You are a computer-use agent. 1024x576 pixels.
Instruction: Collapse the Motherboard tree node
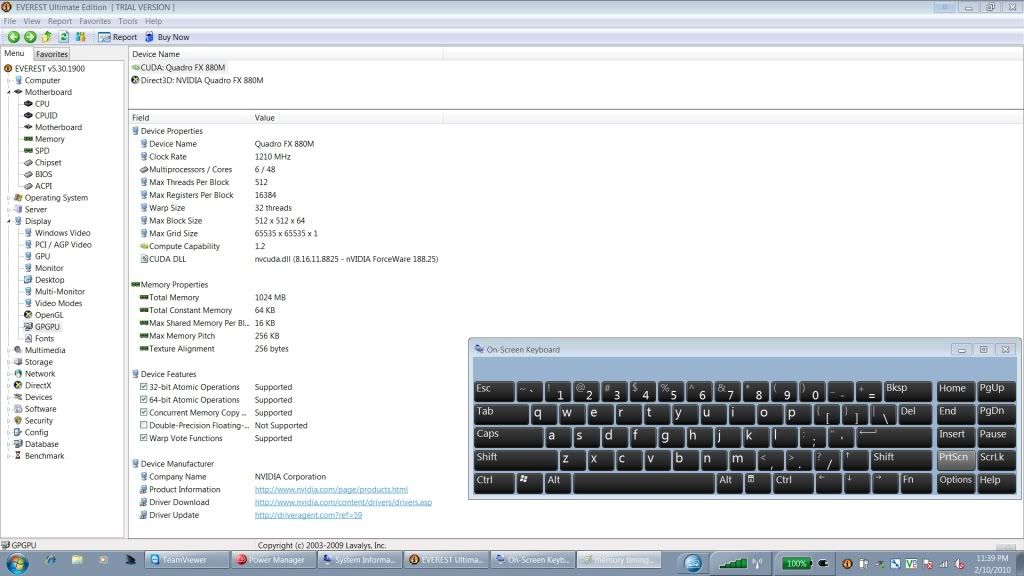point(8,93)
